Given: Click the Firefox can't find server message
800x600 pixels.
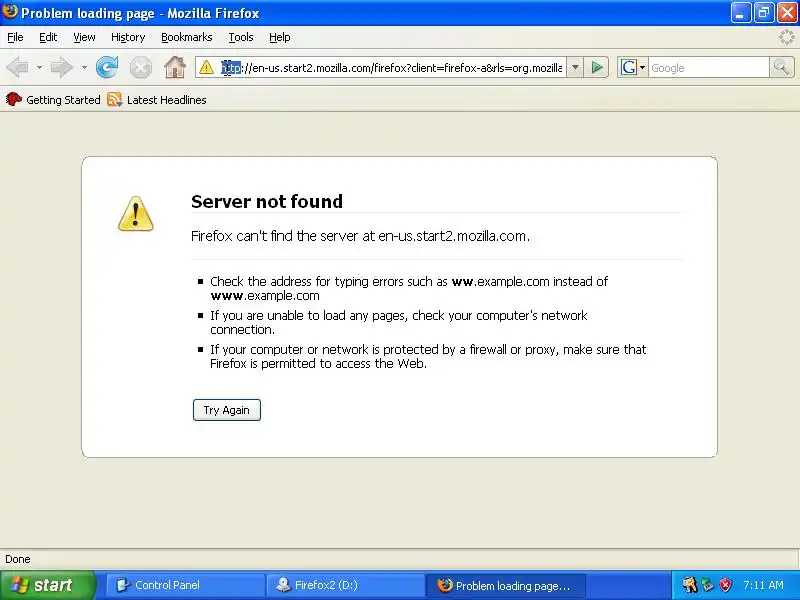Looking at the screenshot, I should click(x=360, y=236).
